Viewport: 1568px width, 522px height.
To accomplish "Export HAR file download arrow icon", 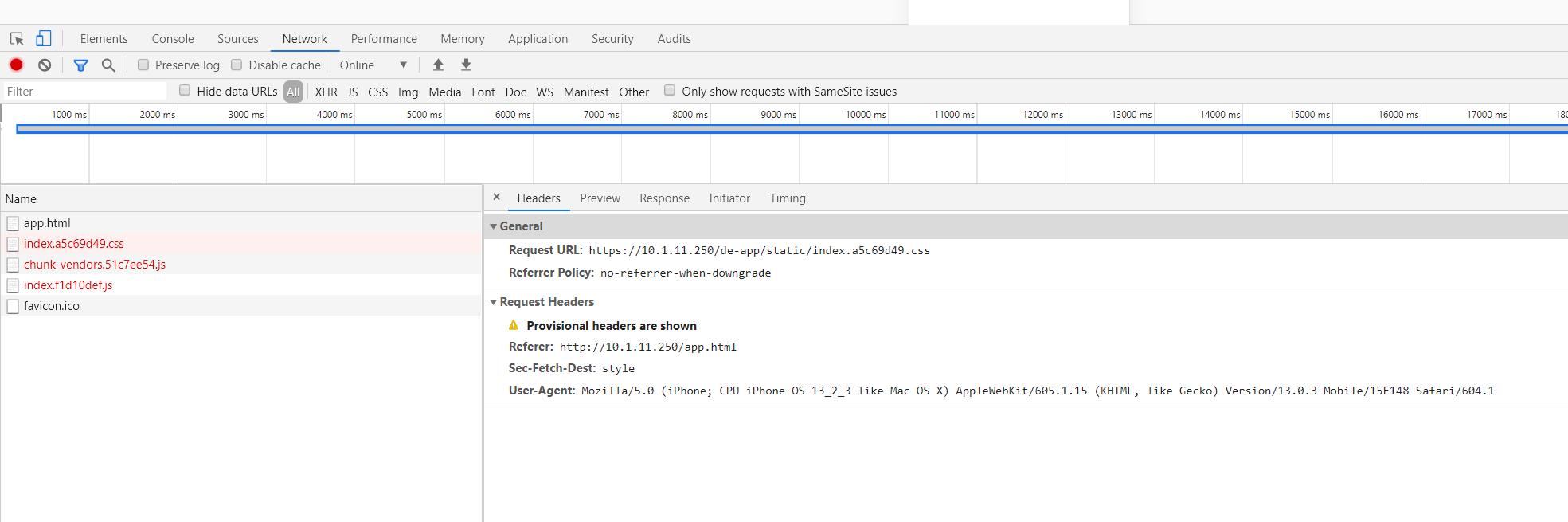I will pyautogui.click(x=467, y=65).
